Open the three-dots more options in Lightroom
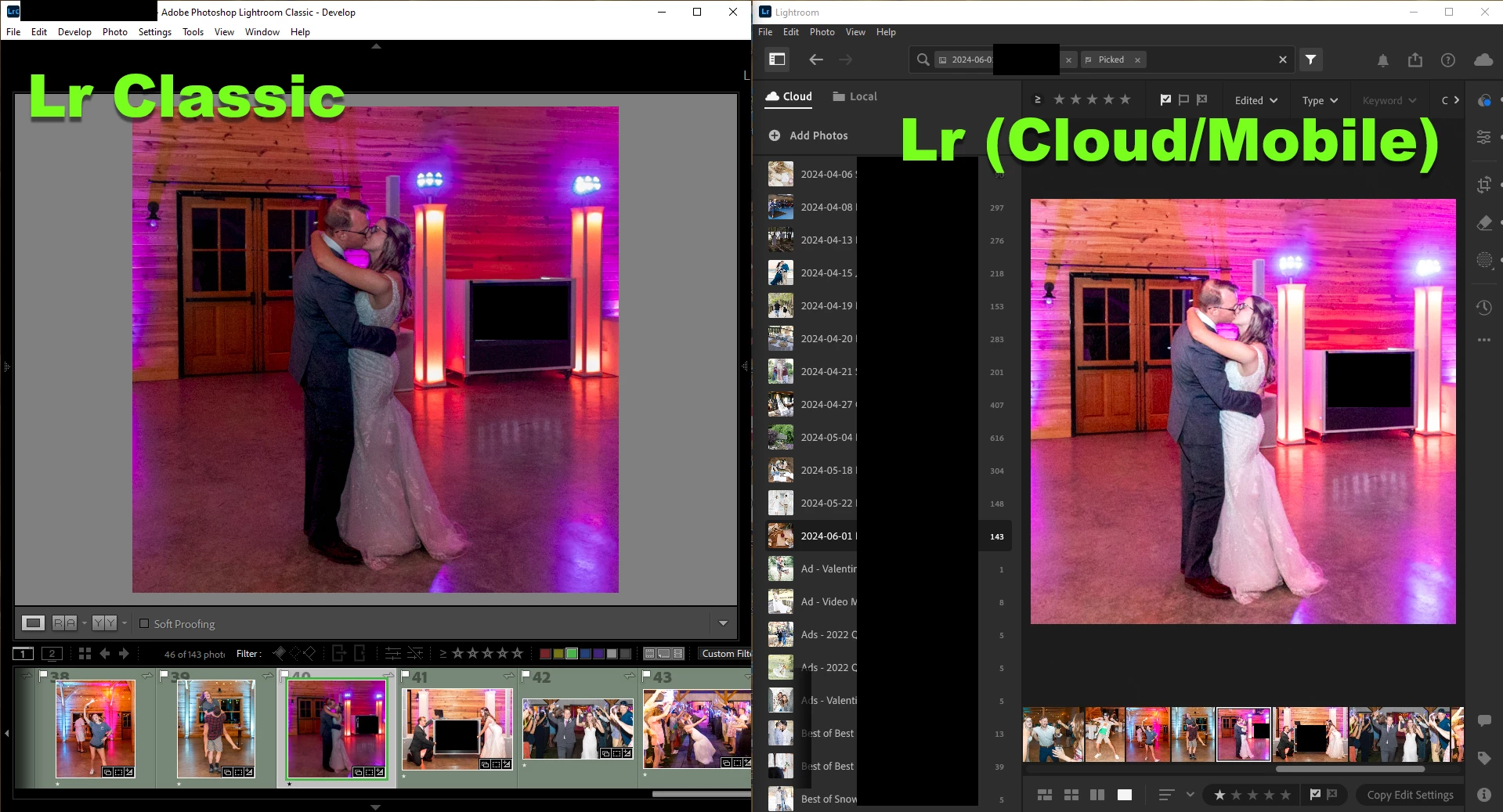Screen dimensions: 1503x812 tap(1483, 340)
